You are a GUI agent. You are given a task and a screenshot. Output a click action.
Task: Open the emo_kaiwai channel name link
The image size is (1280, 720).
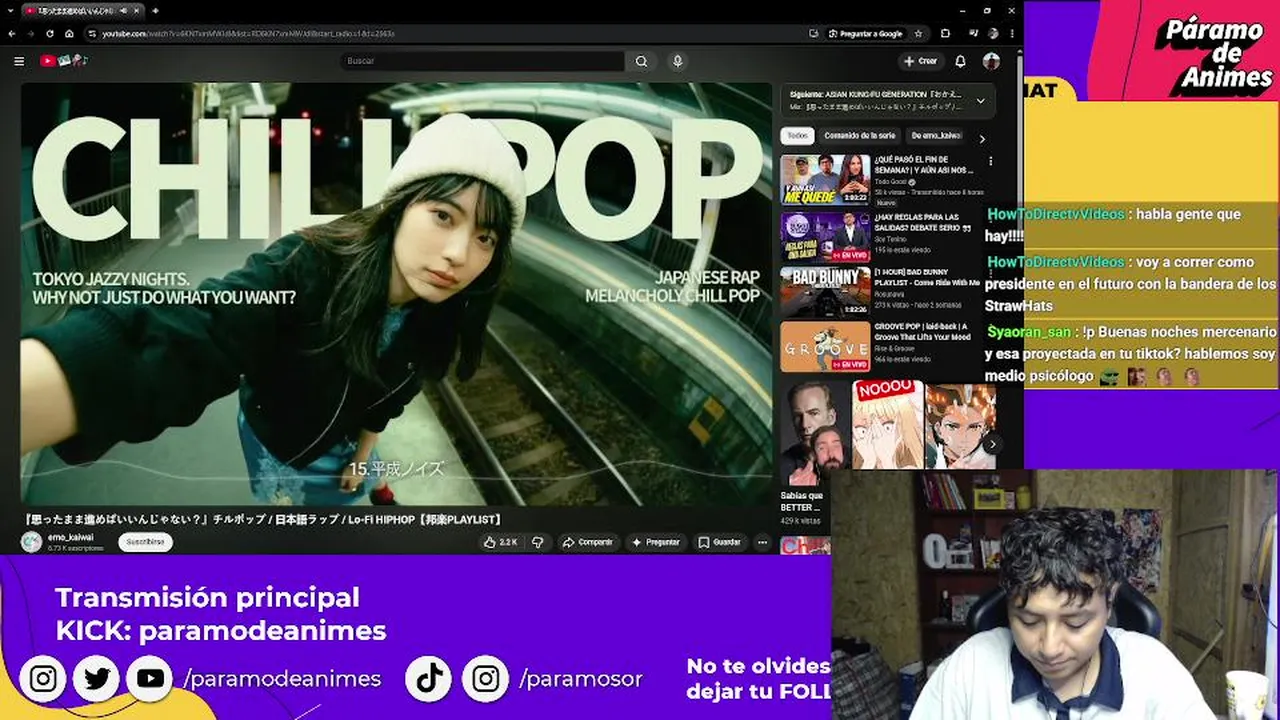[x=70, y=537]
